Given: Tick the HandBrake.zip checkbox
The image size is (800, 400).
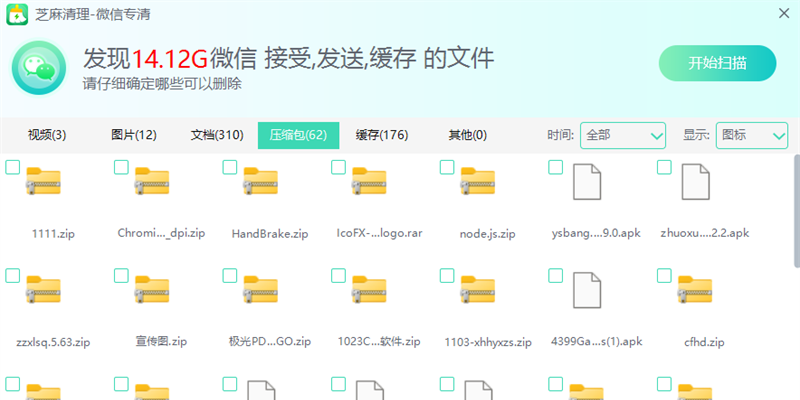Looking at the screenshot, I should (230, 167).
